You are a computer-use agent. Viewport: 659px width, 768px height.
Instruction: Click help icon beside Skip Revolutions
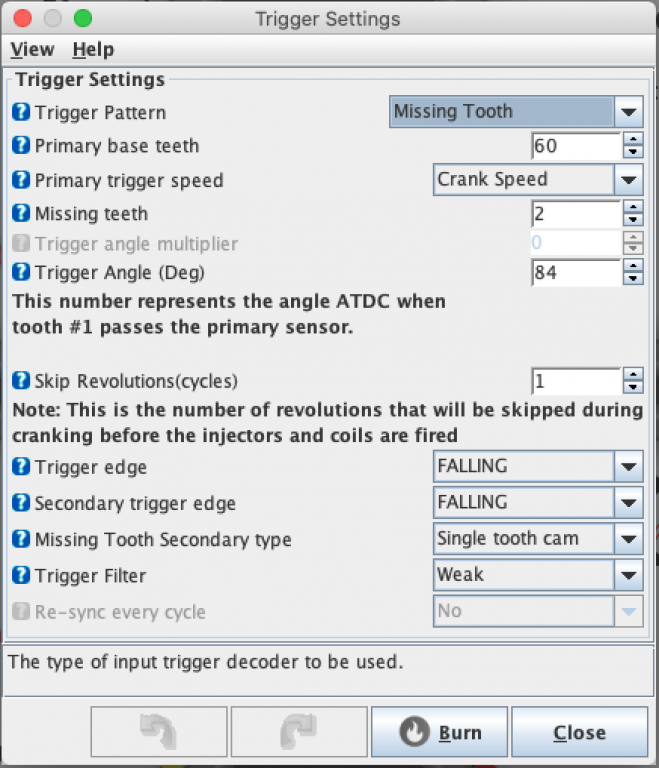pos(21,381)
